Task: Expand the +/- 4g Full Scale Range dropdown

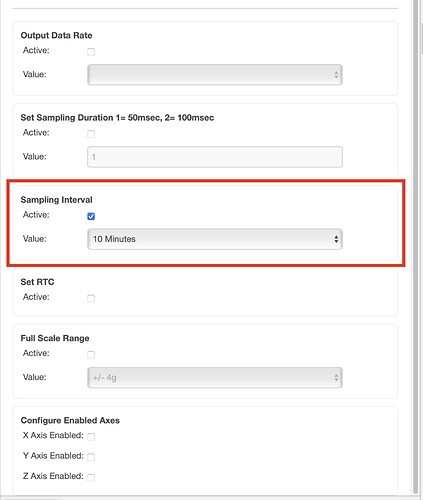Action: pyautogui.click(x=215, y=378)
